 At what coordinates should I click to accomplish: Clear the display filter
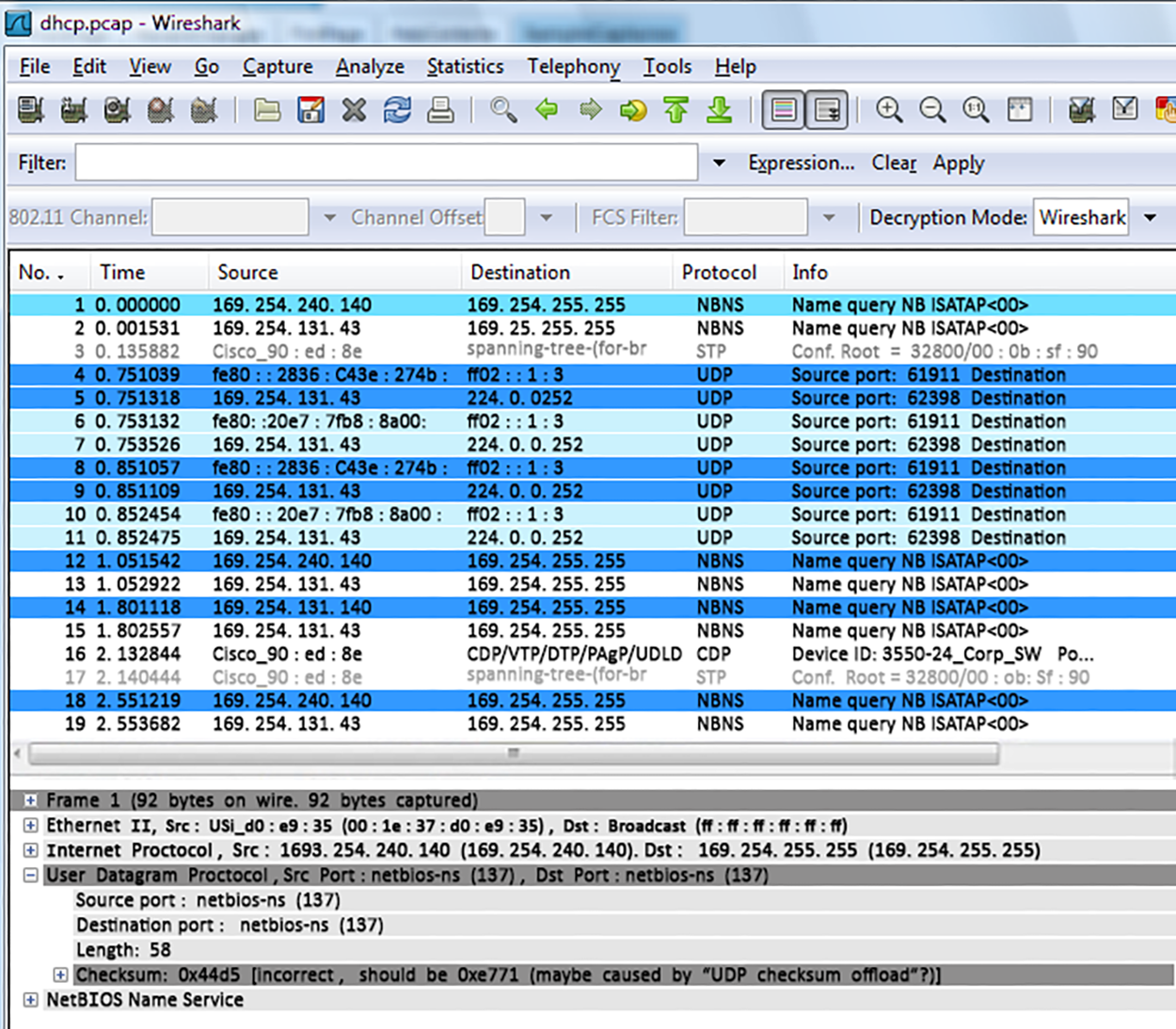click(x=894, y=163)
